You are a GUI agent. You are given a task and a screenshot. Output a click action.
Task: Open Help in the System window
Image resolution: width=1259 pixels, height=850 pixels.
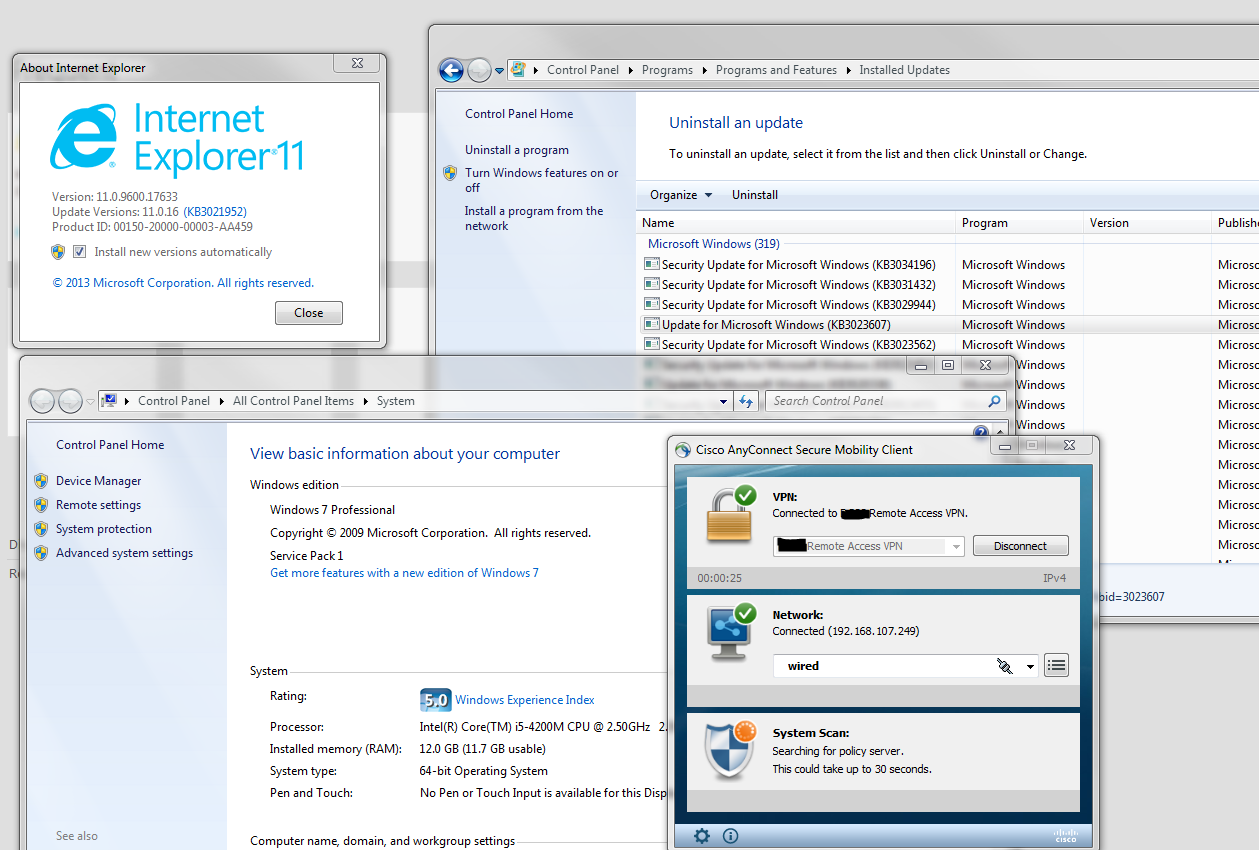coord(981,432)
